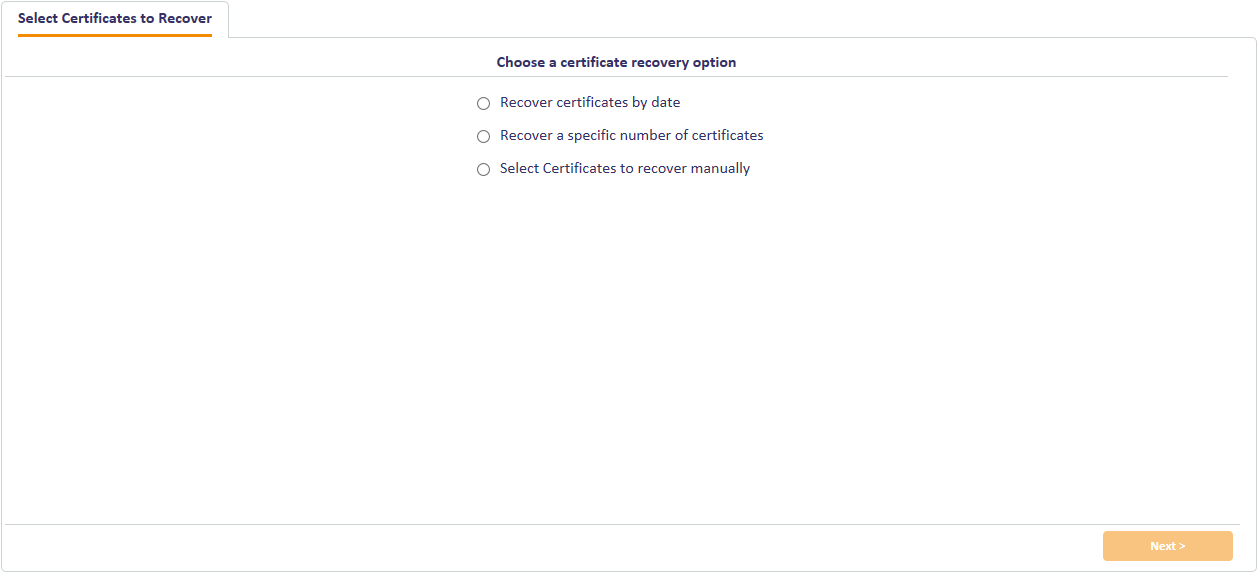Click the word "manually" in third recovery option
The image size is (1258, 573).
pyautogui.click(x=720, y=168)
